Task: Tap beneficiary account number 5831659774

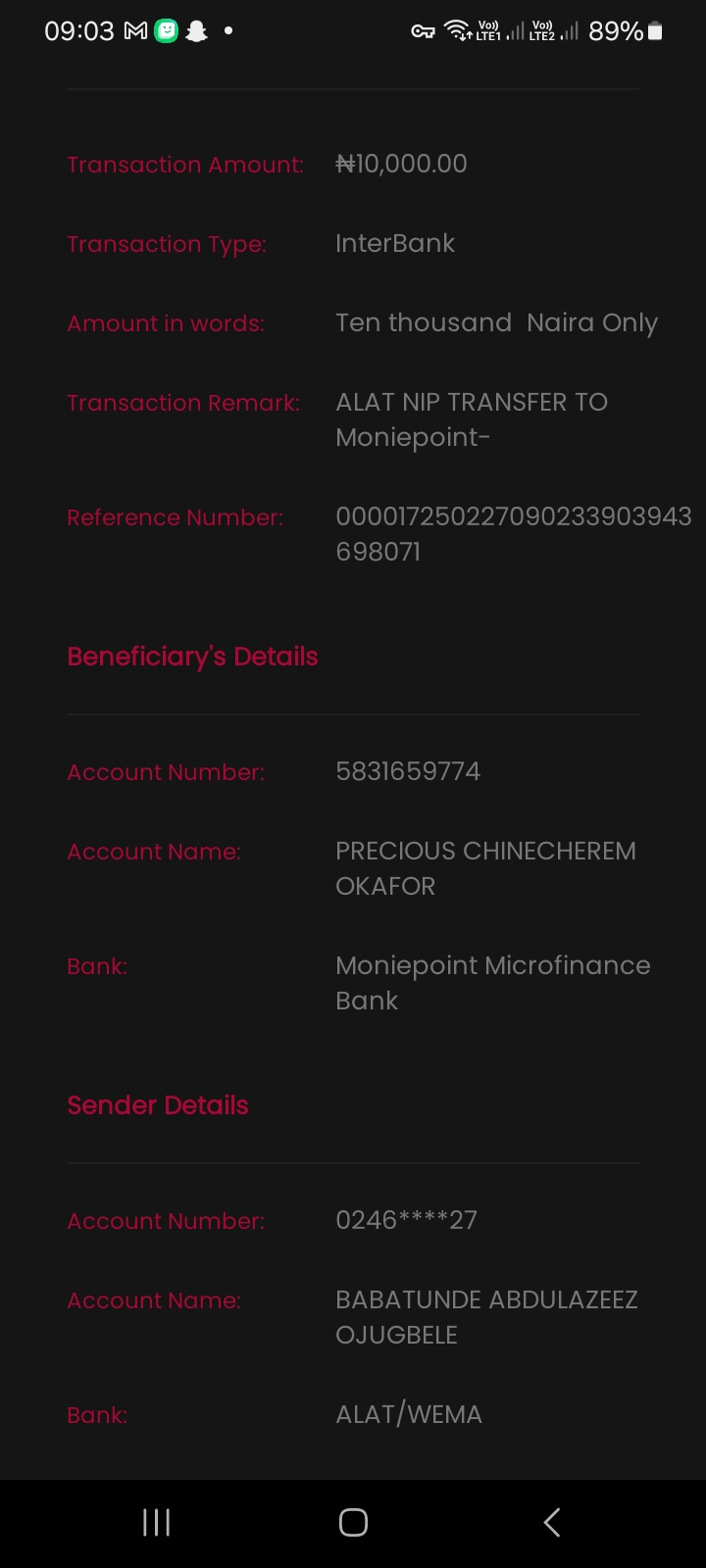Action: click(x=408, y=771)
